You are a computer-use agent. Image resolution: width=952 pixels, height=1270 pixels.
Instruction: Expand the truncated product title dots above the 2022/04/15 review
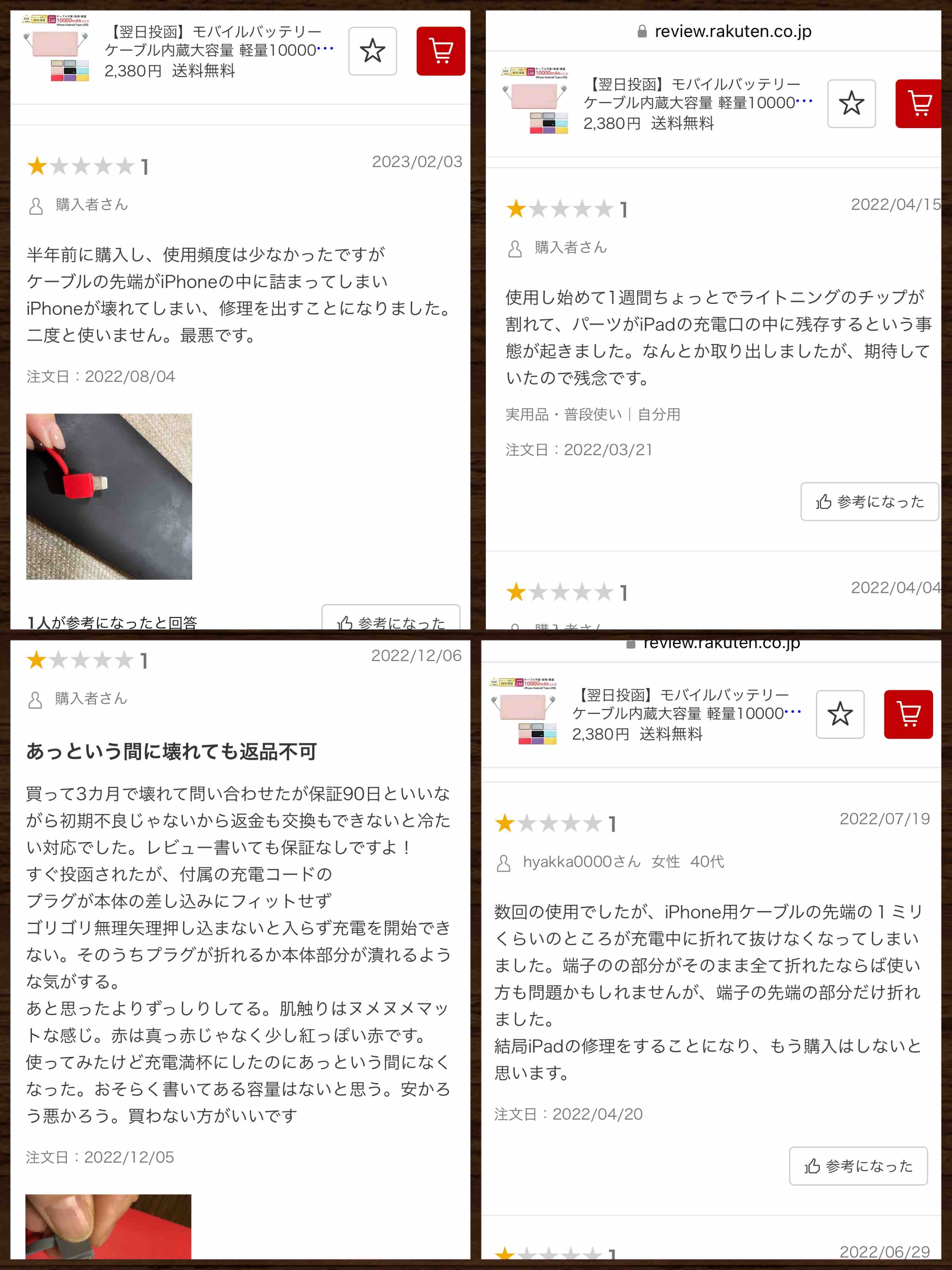tap(804, 102)
